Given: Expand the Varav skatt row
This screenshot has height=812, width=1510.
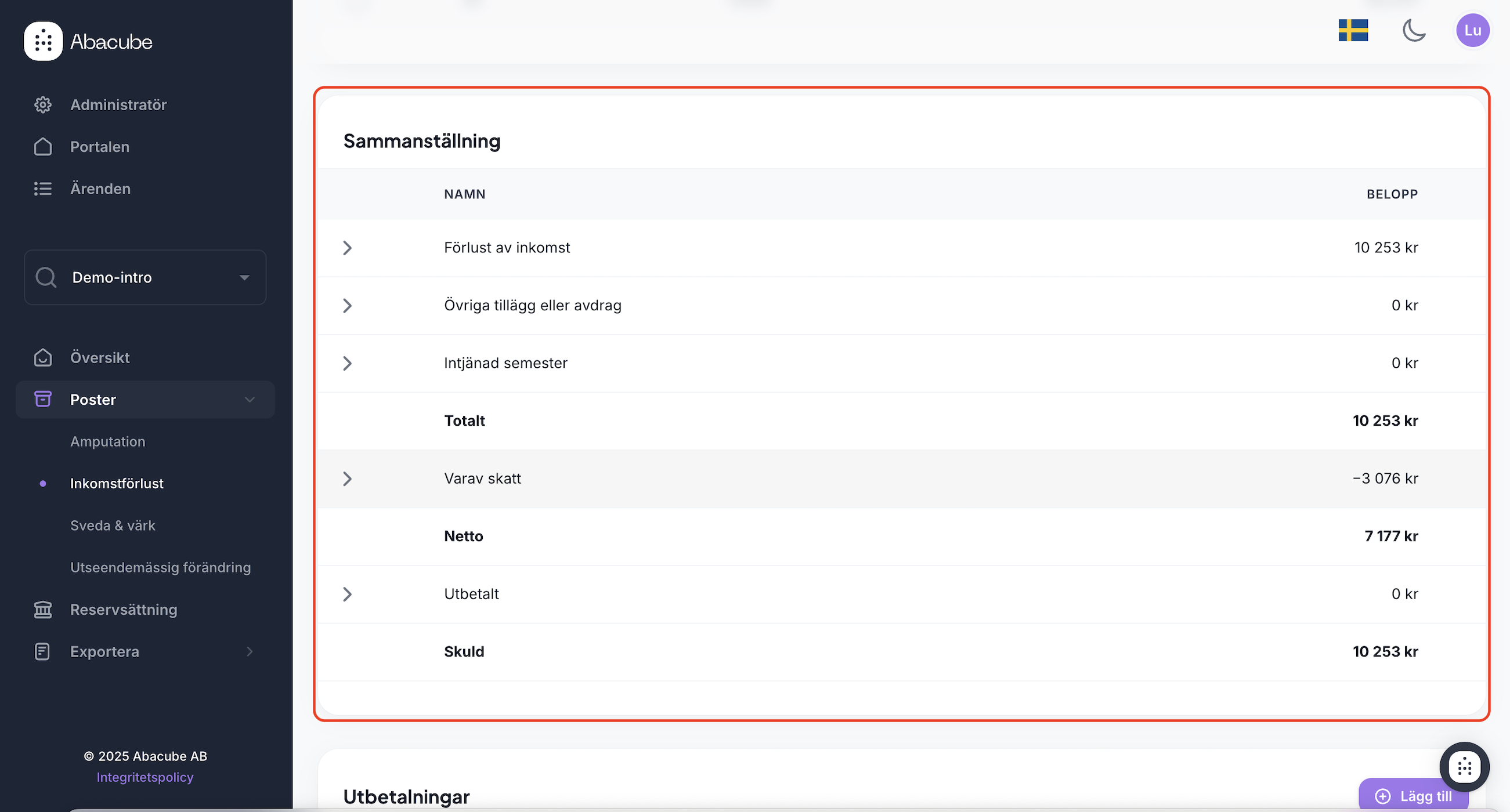Looking at the screenshot, I should click(347, 478).
